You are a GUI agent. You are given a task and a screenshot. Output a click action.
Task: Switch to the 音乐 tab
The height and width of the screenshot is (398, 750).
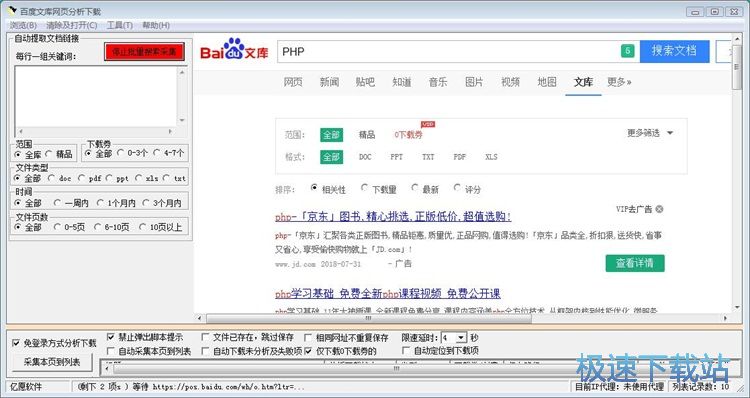pyautogui.click(x=438, y=82)
